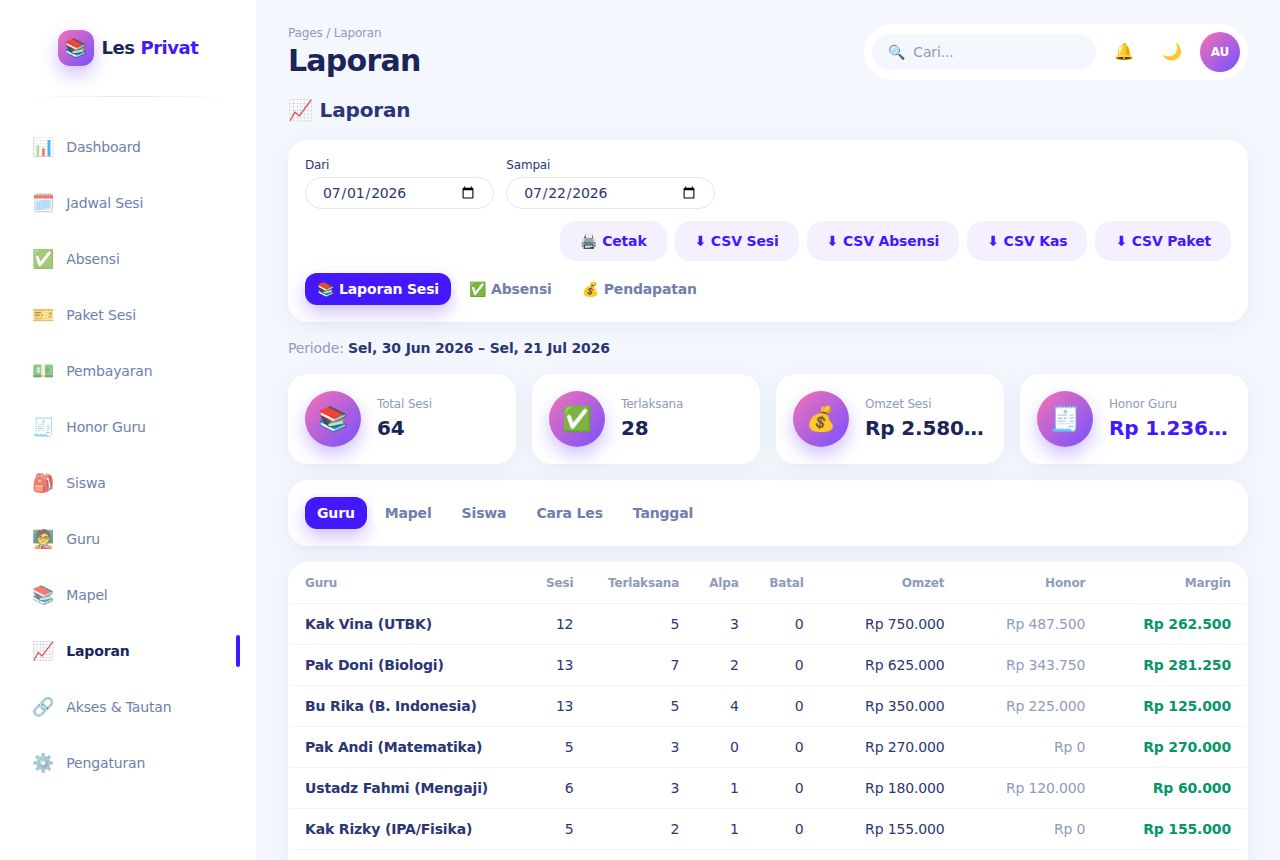Click the Mapel books icon in sidebar
1280x860 pixels.
coord(43,595)
